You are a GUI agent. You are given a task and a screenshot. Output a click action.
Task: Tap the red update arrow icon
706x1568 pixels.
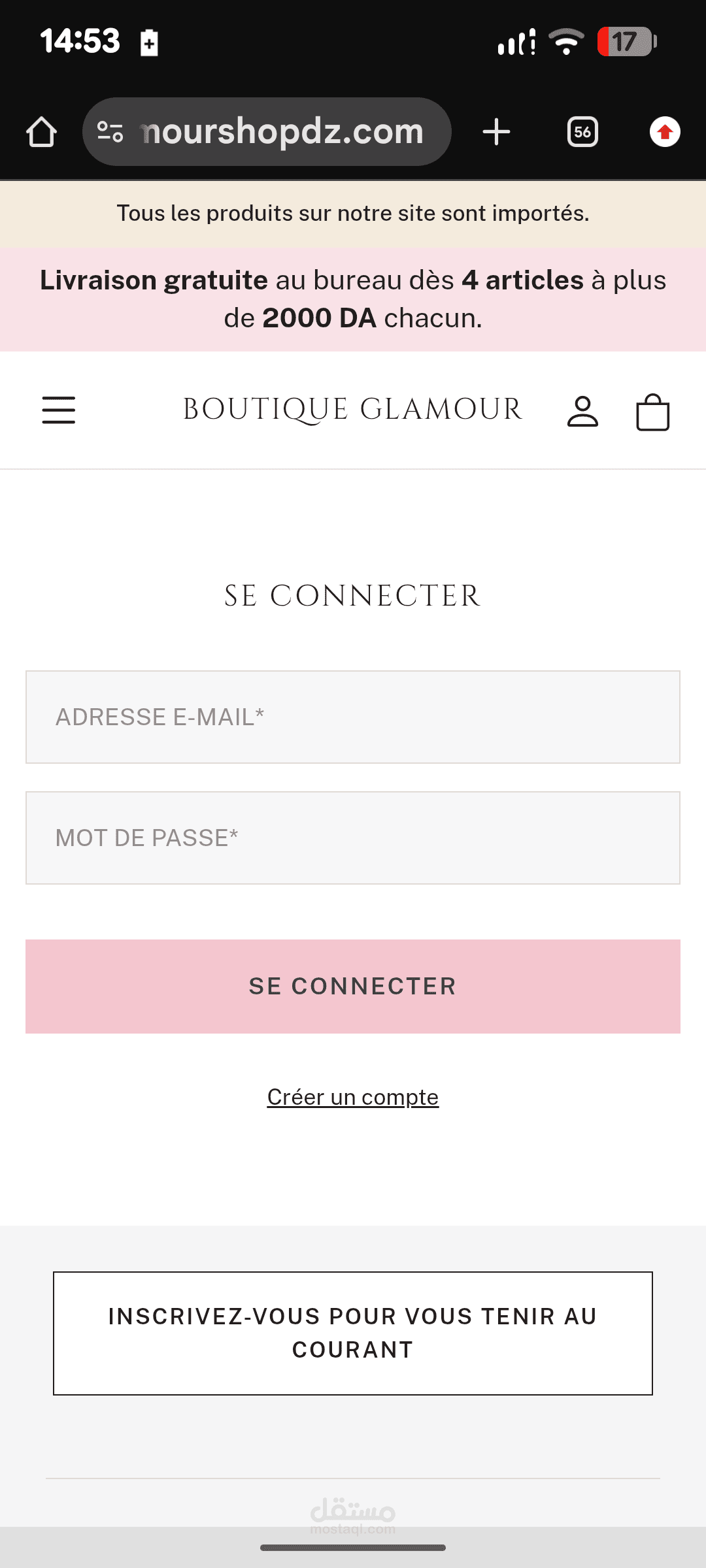coord(665,132)
